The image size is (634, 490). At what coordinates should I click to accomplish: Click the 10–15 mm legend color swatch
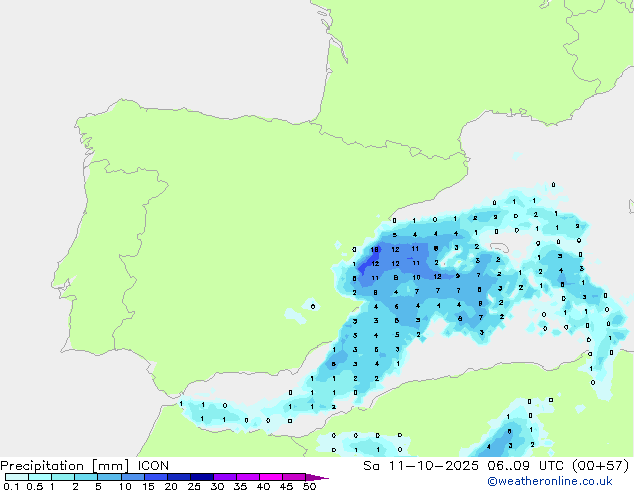coord(133,477)
